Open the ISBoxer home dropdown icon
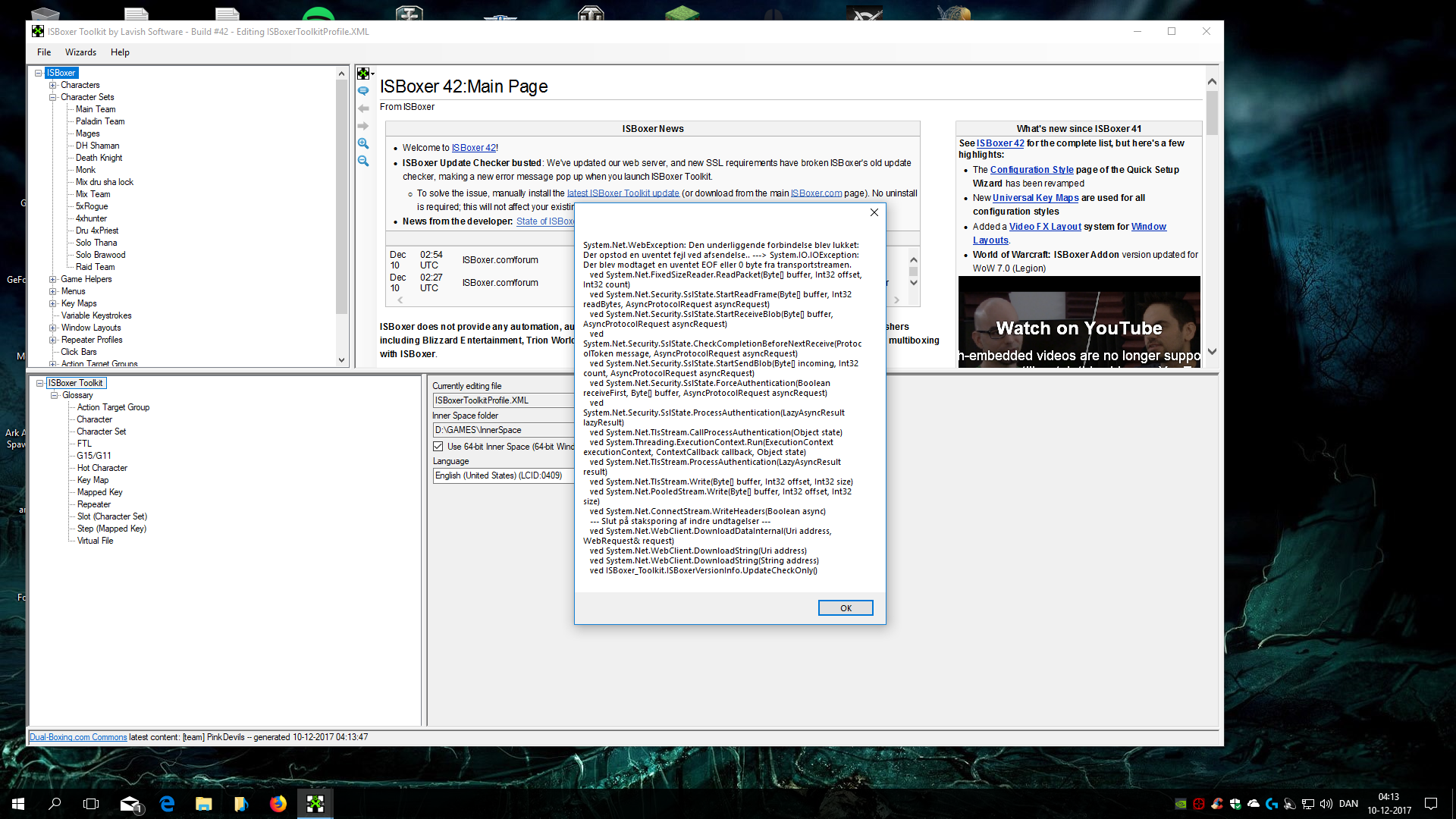 click(365, 74)
